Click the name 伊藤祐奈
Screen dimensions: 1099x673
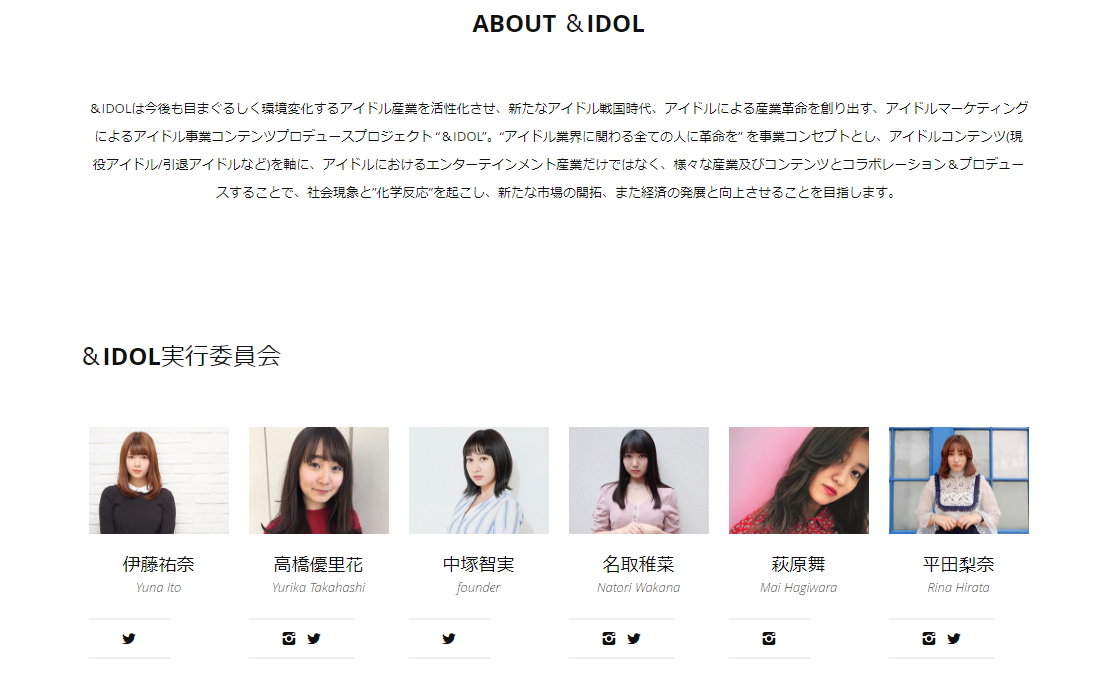(x=158, y=564)
